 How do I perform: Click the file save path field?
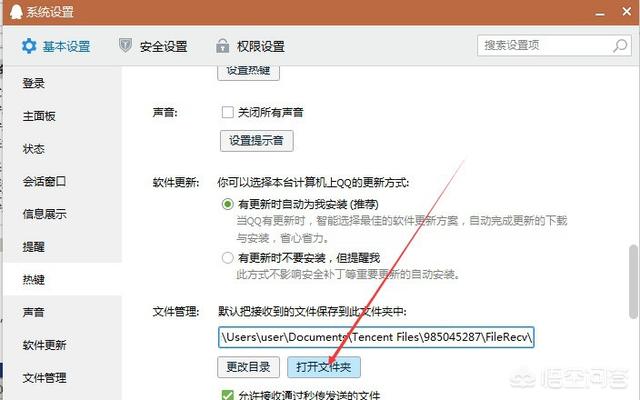point(376,337)
